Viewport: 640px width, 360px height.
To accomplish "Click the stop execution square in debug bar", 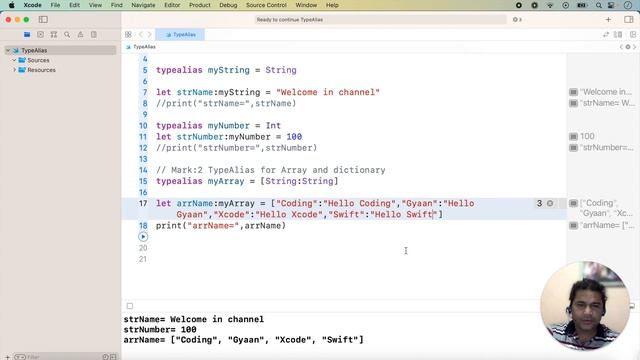I will [x=130, y=306].
